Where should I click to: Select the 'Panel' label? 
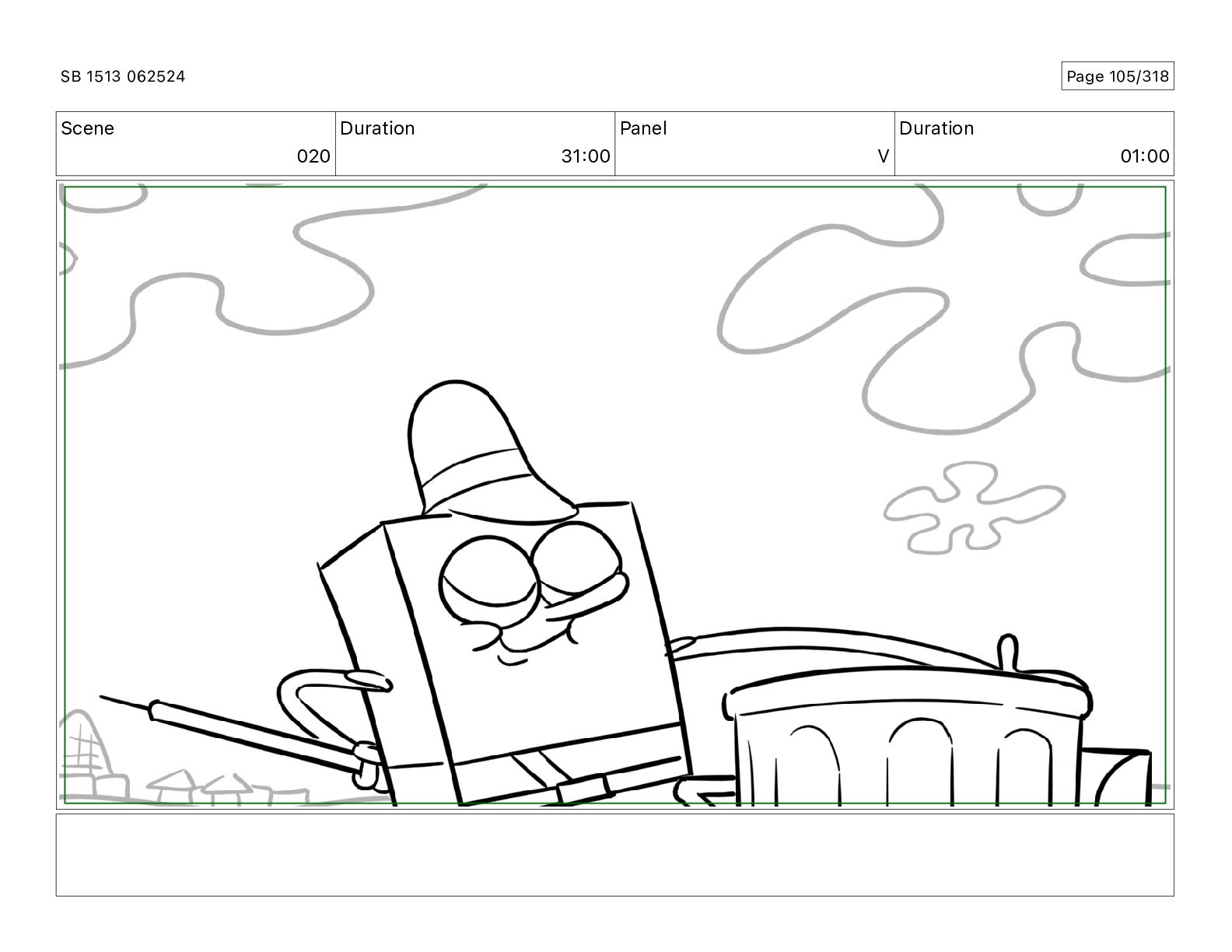(x=643, y=128)
